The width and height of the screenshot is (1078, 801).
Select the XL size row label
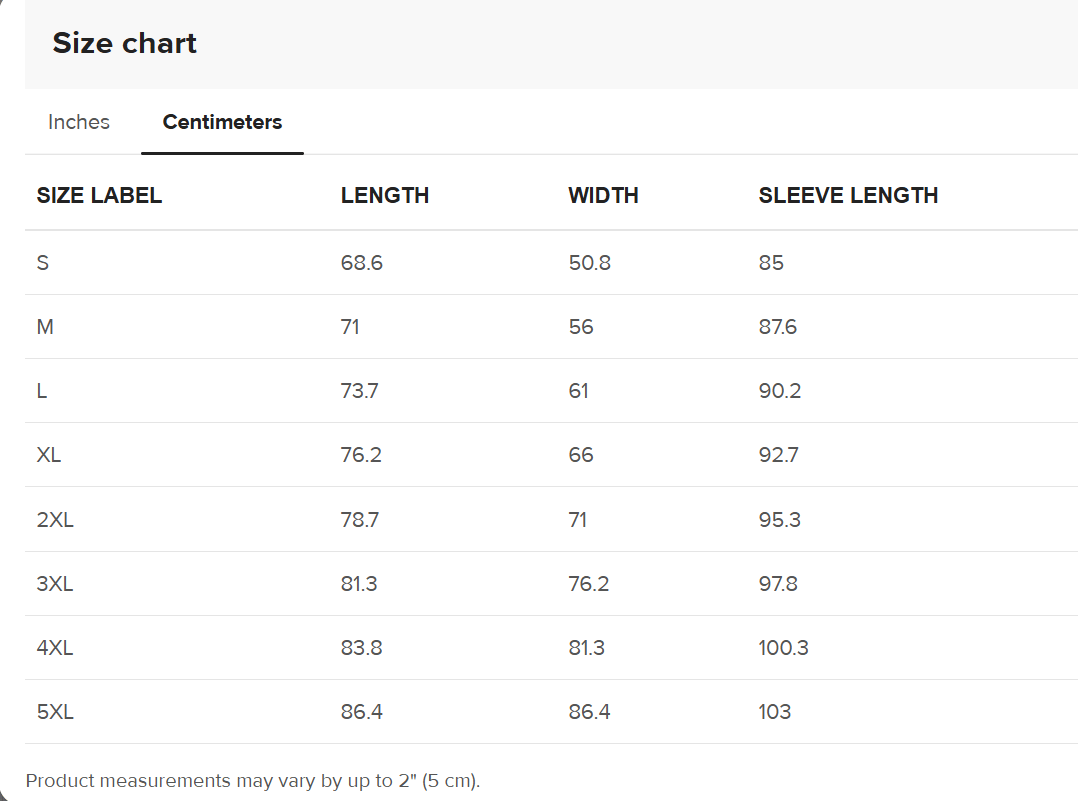pyautogui.click(x=49, y=455)
